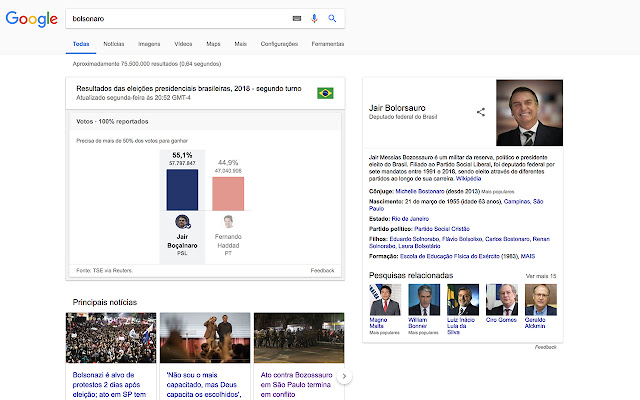
Task: Click Feedback under the election results card
Action: (x=322, y=271)
